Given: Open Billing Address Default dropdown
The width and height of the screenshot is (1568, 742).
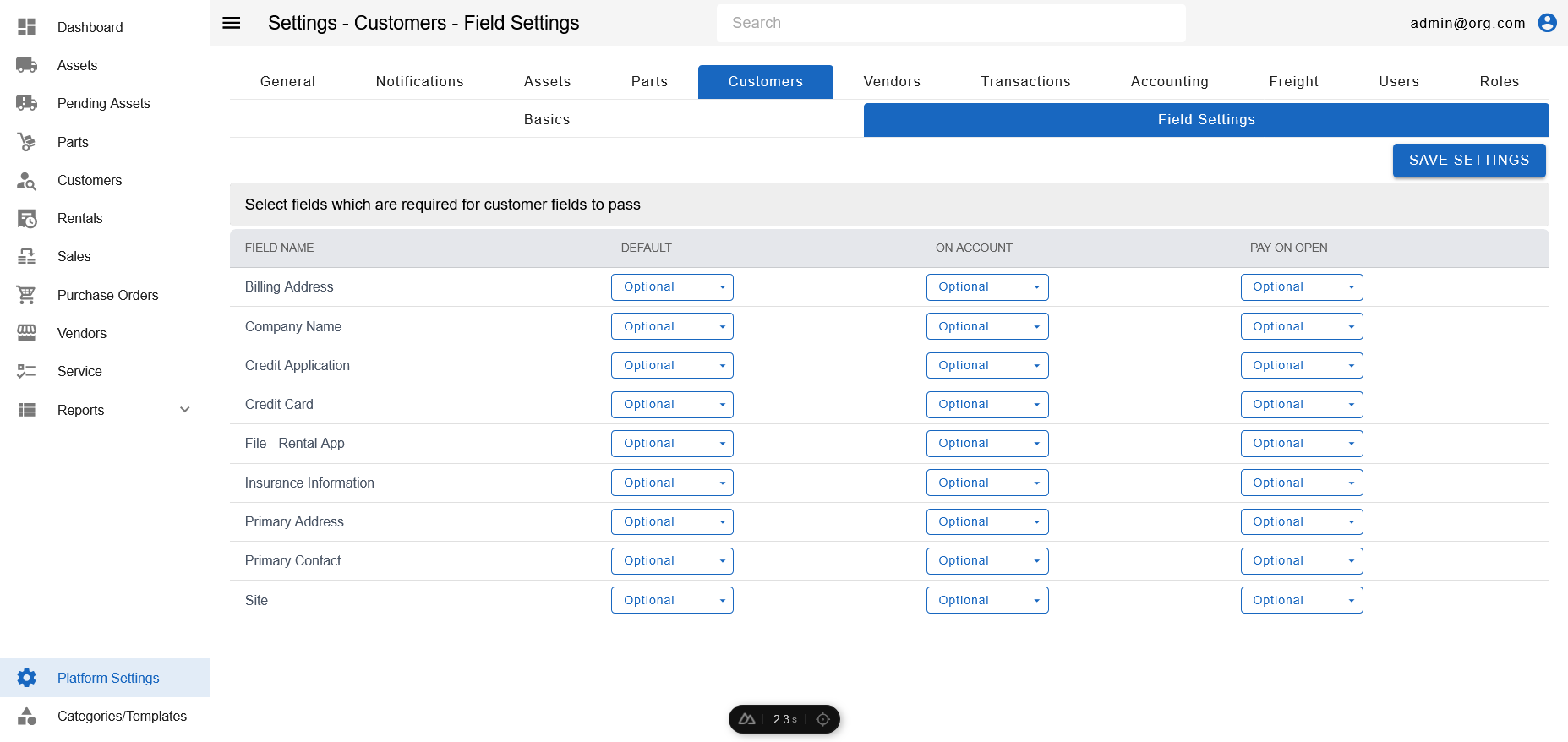Looking at the screenshot, I should click(672, 287).
